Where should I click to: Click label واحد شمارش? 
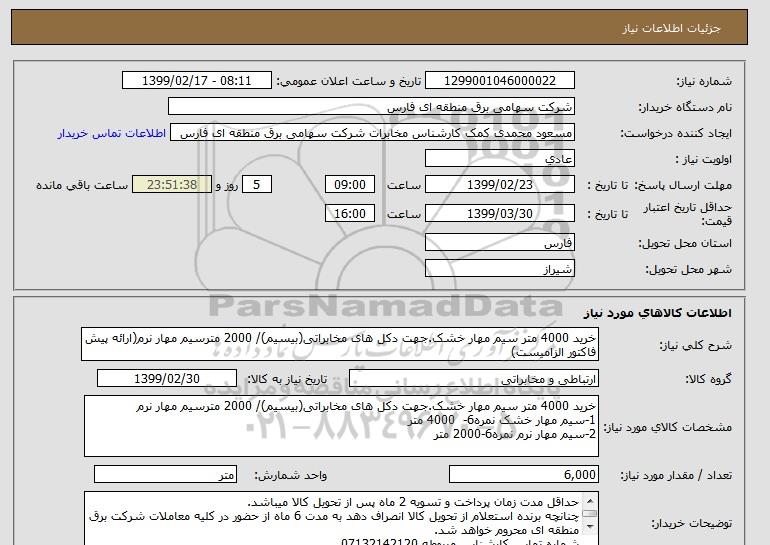tap(291, 475)
